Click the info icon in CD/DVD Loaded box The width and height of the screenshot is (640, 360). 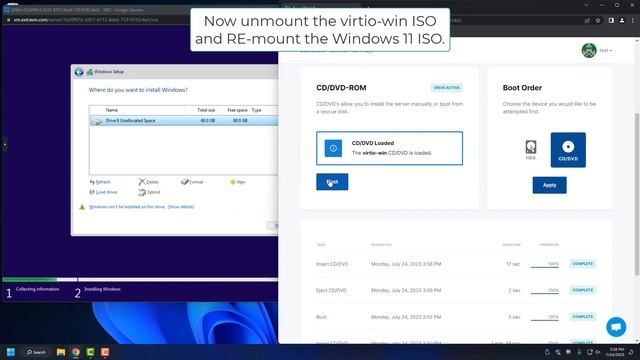pyautogui.click(x=333, y=148)
